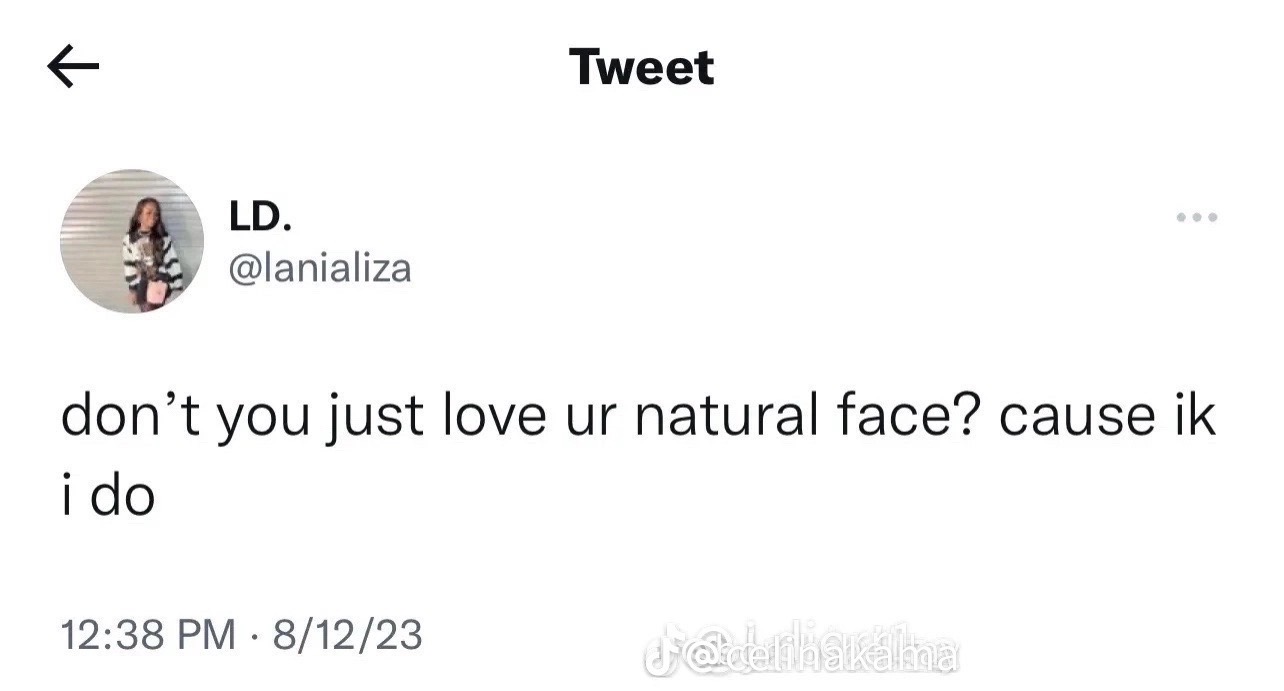Open the @lanializa handle link
The height and width of the screenshot is (691, 1284).
(320, 268)
